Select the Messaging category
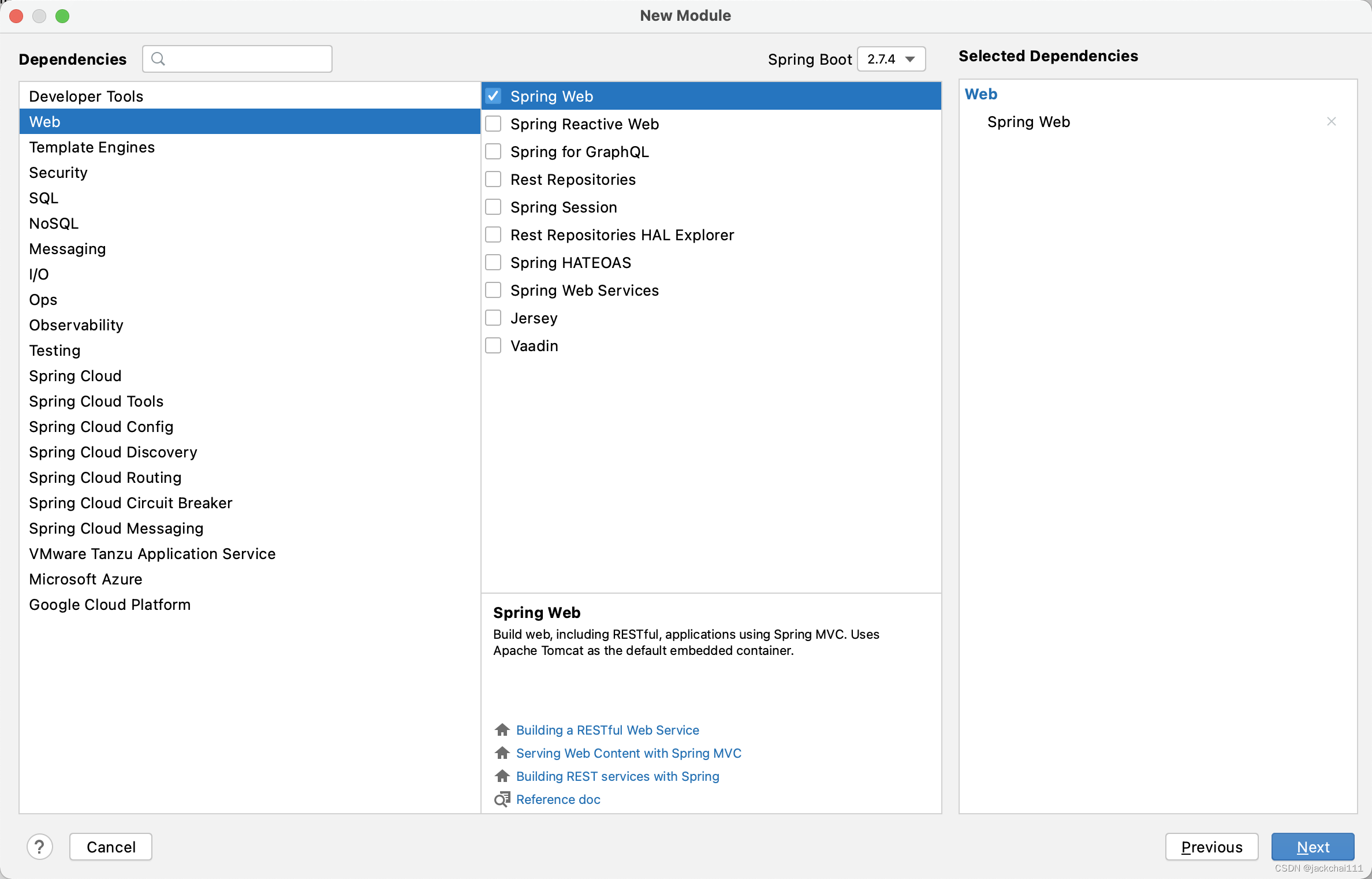Image resolution: width=1372 pixels, height=879 pixels. pyautogui.click(x=249, y=248)
